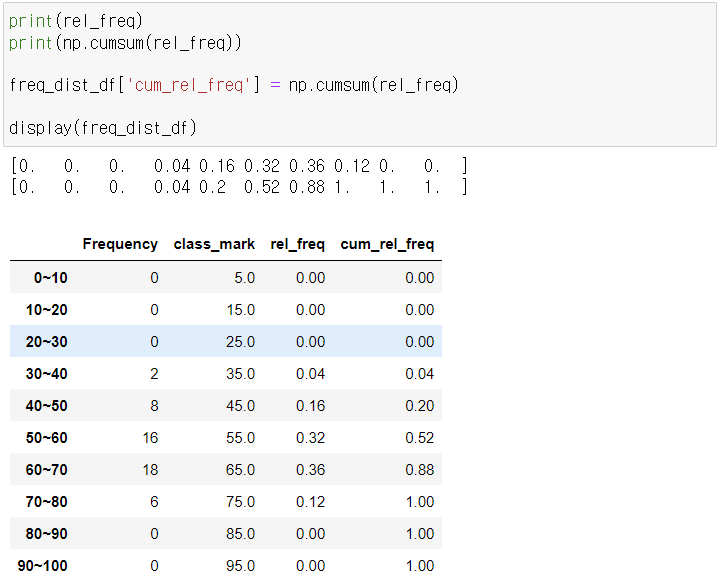Select the 50~60 row label
Viewport: 719px width, 582px height.
46,438
